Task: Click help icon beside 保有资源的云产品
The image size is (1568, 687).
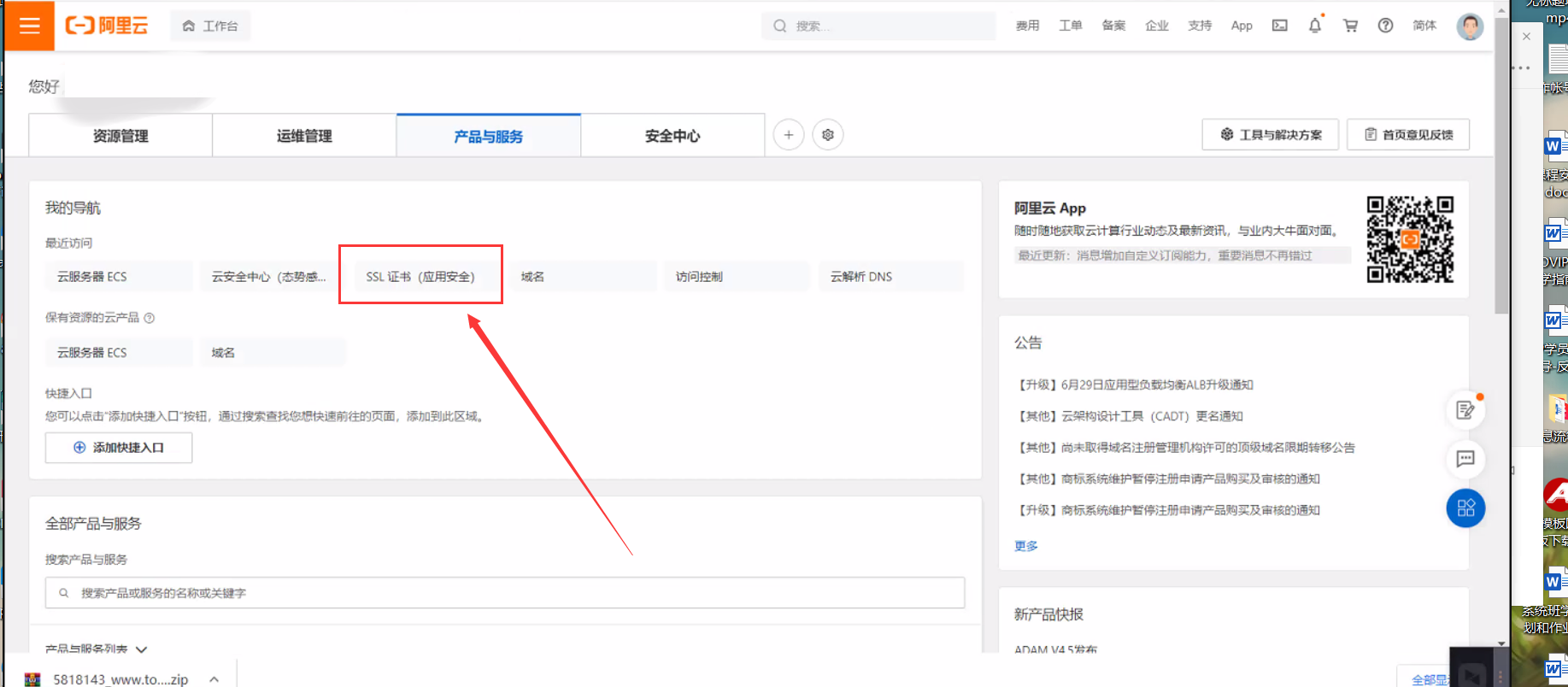Action: click(150, 318)
